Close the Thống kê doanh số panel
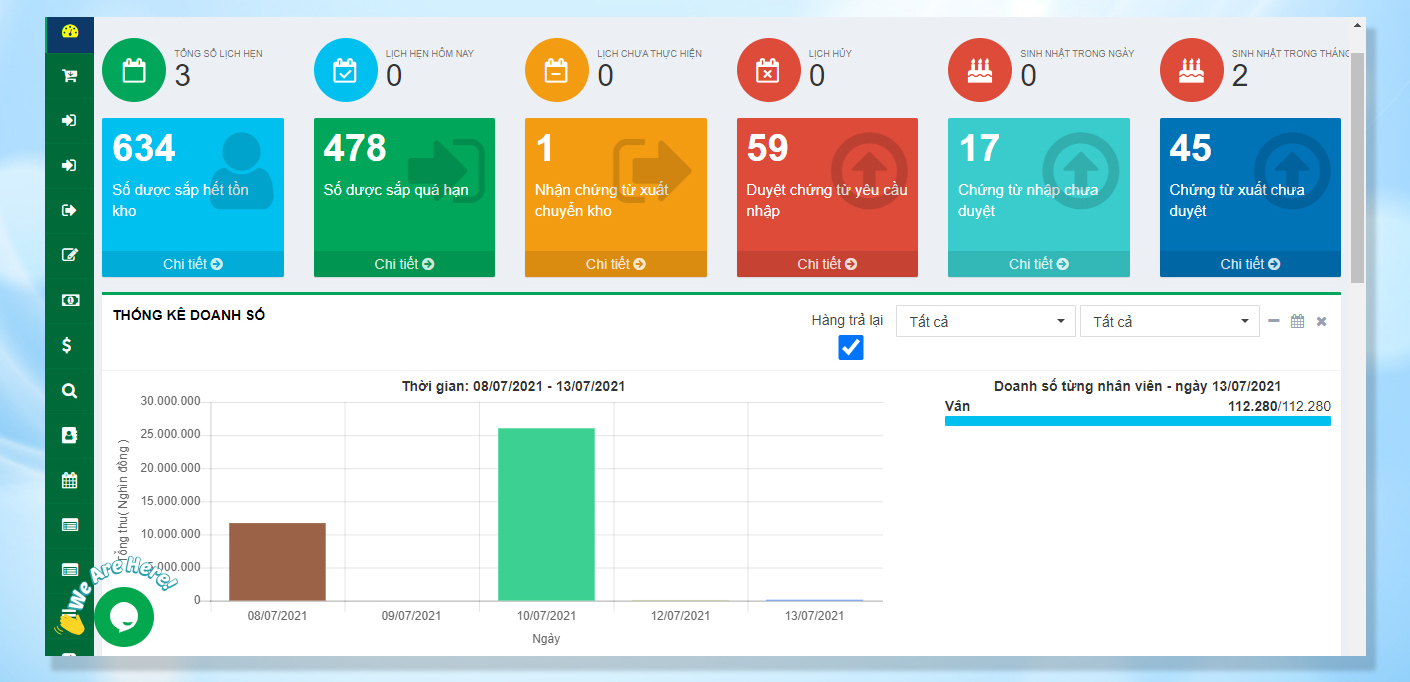 (1321, 321)
